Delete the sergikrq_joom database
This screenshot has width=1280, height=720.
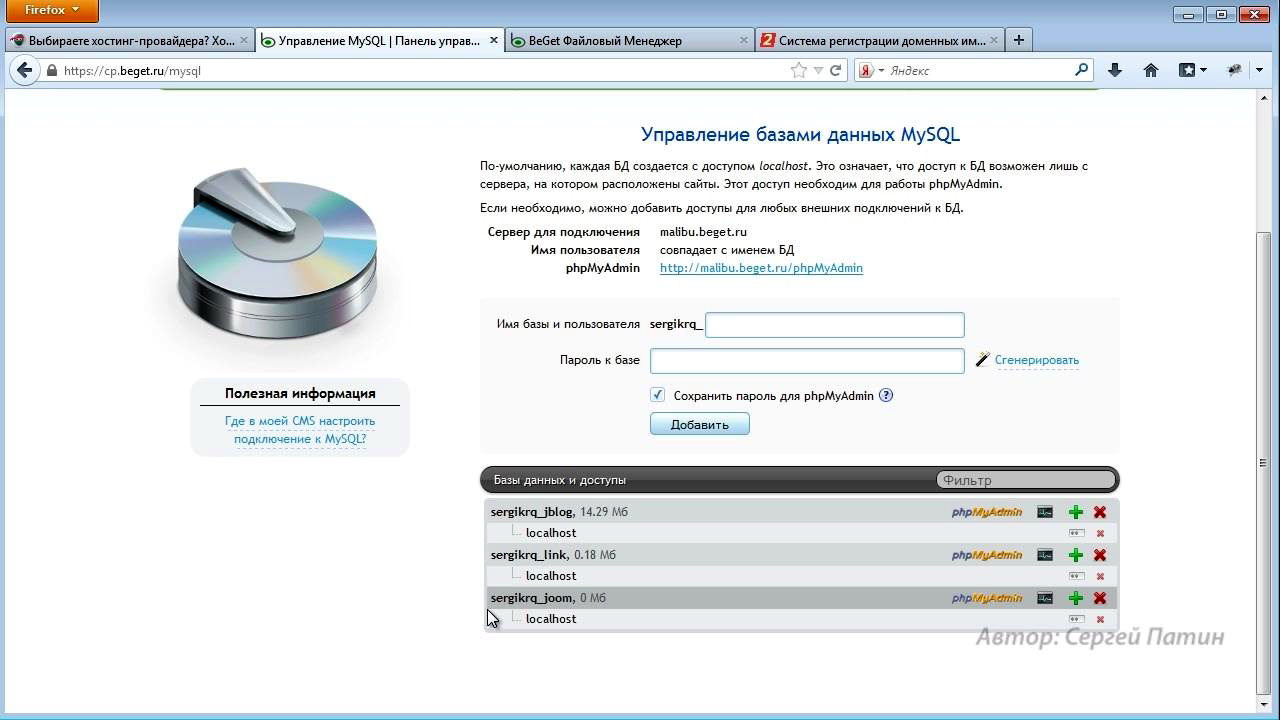point(1100,598)
